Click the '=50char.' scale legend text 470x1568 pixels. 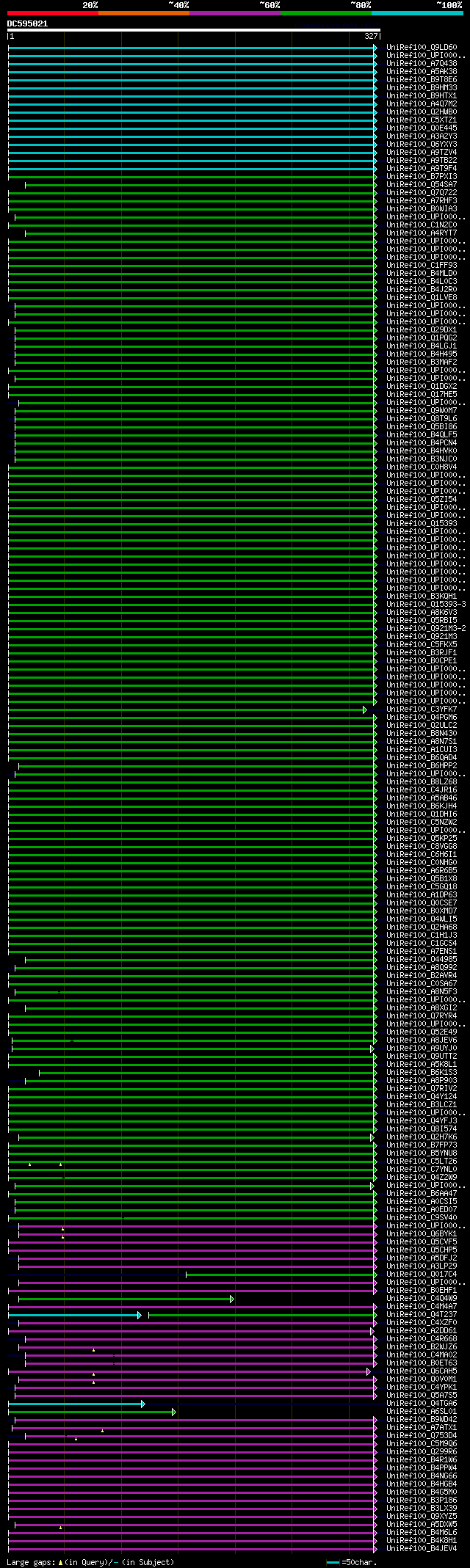tap(359, 1563)
